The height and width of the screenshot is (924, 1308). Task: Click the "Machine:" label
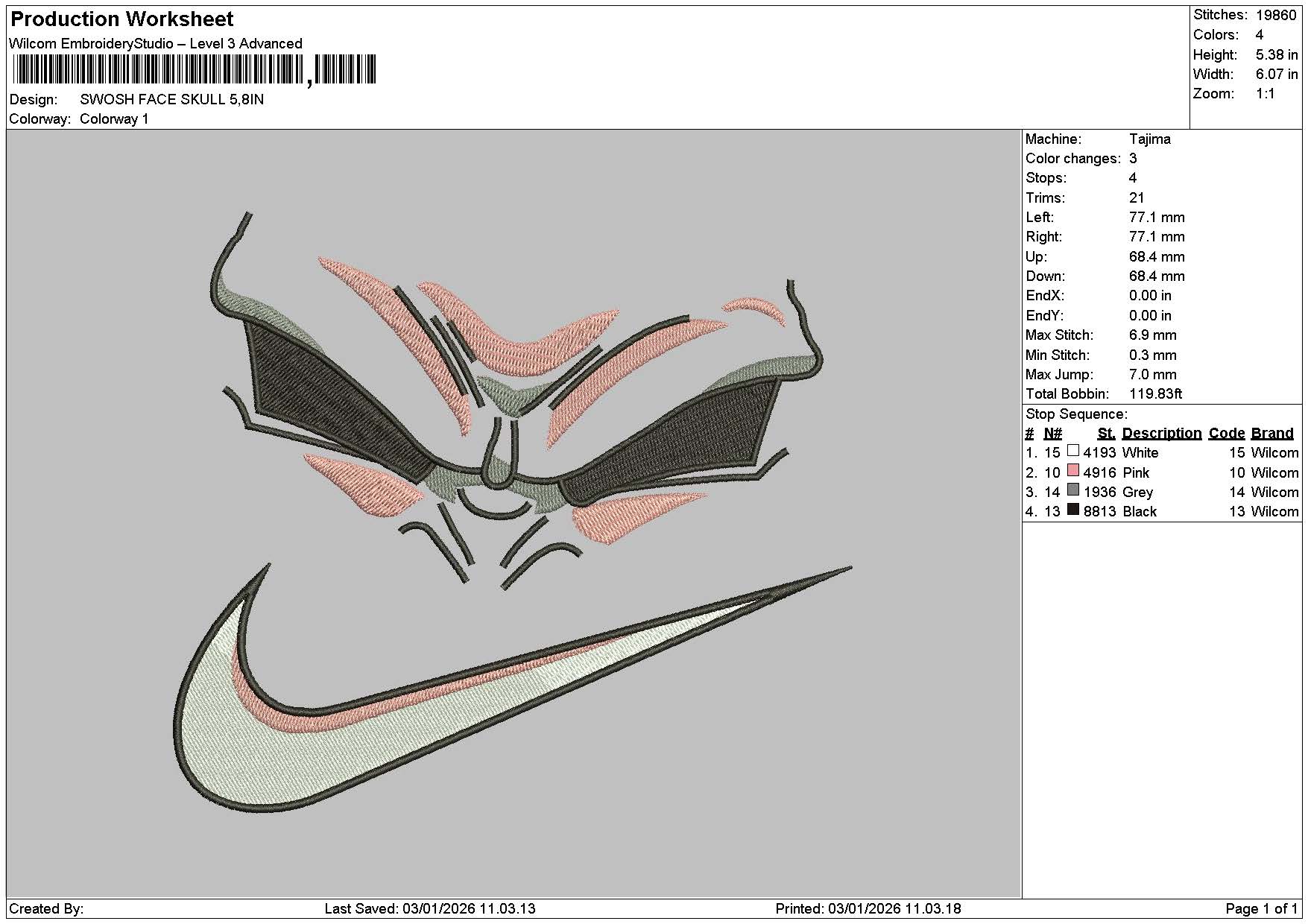[x=1053, y=139]
